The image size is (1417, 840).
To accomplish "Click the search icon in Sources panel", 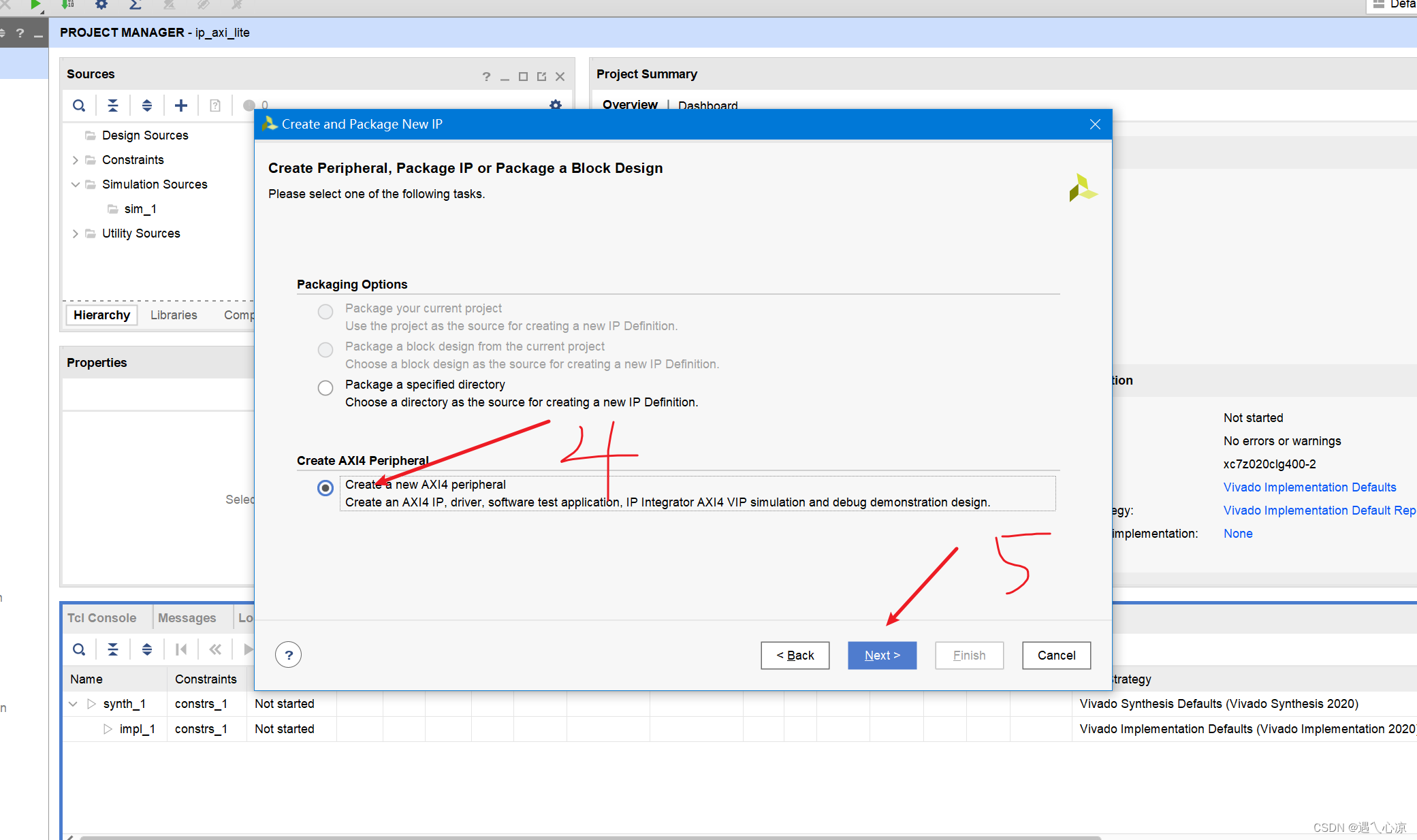I will (x=80, y=105).
